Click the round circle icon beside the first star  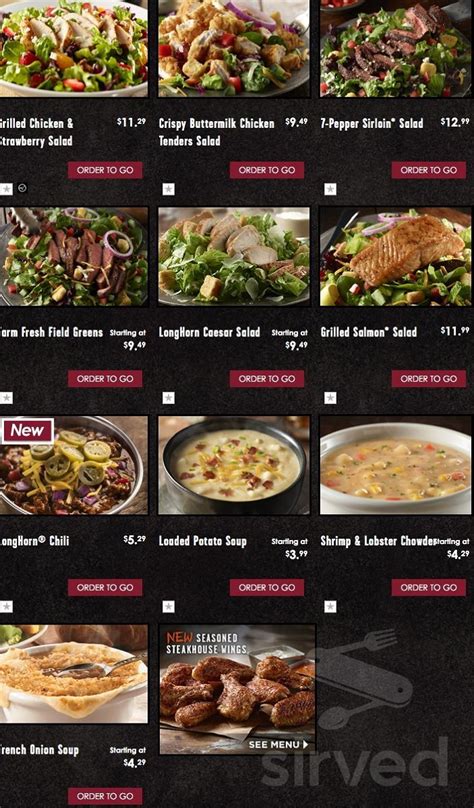tap(22, 188)
